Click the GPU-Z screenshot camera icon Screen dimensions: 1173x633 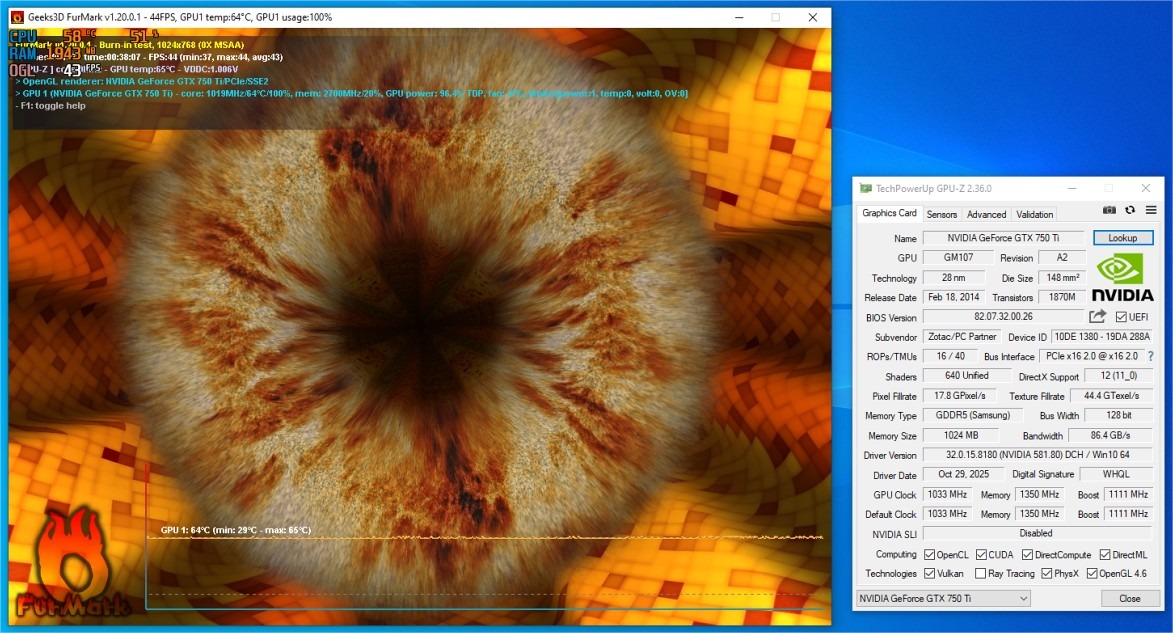[x=1109, y=210]
